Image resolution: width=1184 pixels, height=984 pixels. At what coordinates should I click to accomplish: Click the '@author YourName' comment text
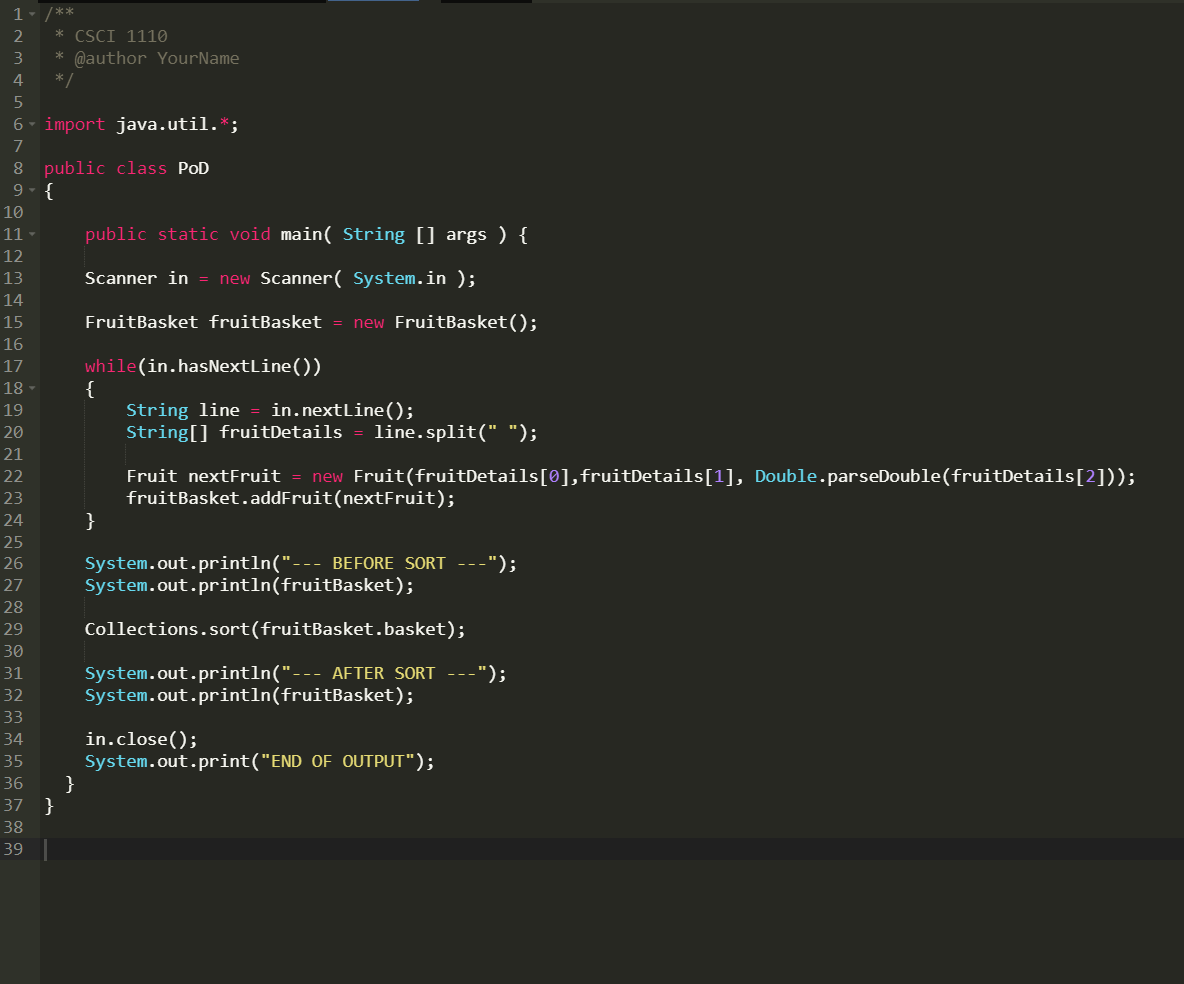coord(156,58)
